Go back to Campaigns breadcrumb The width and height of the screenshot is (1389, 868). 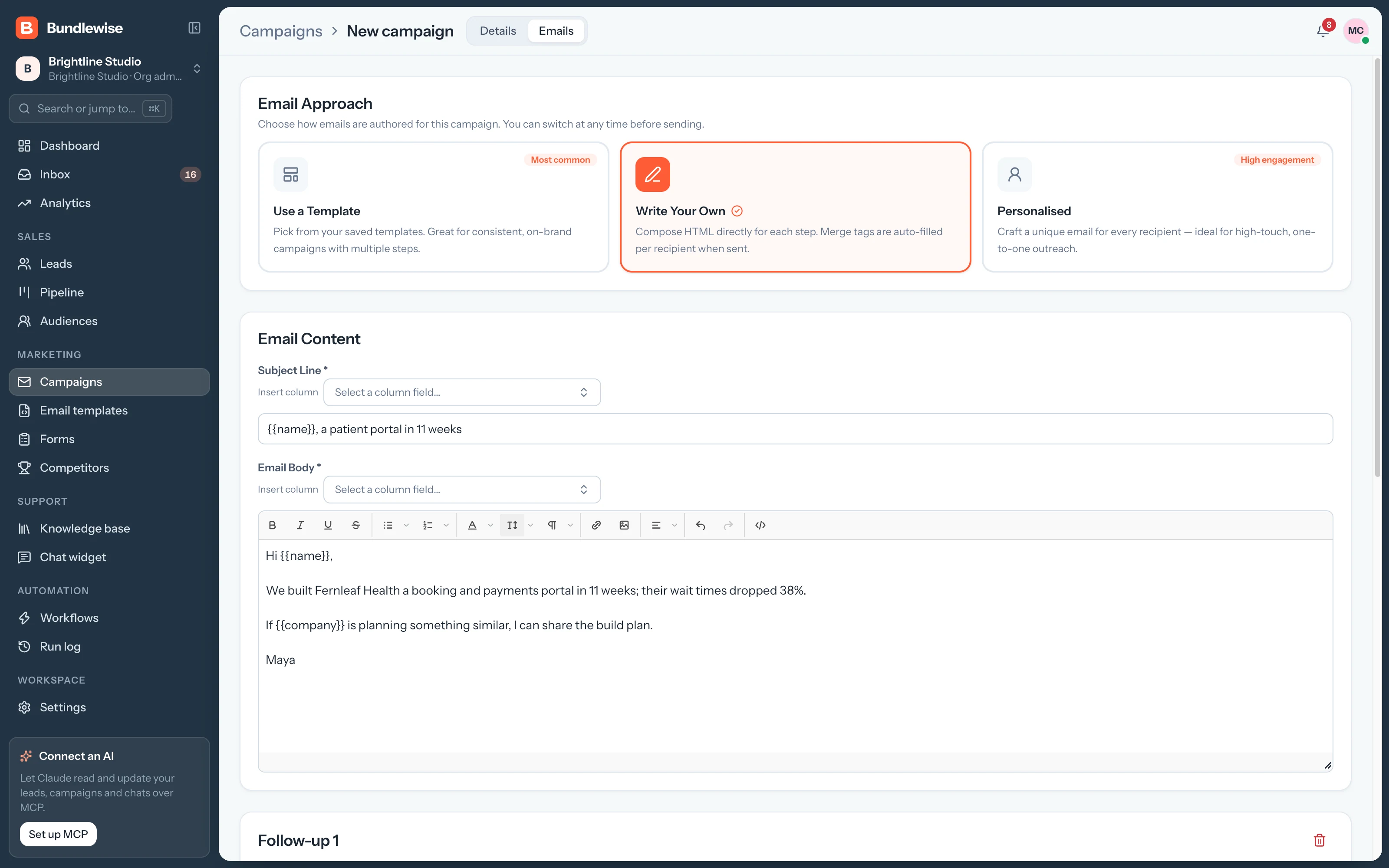pyautogui.click(x=281, y=30)
